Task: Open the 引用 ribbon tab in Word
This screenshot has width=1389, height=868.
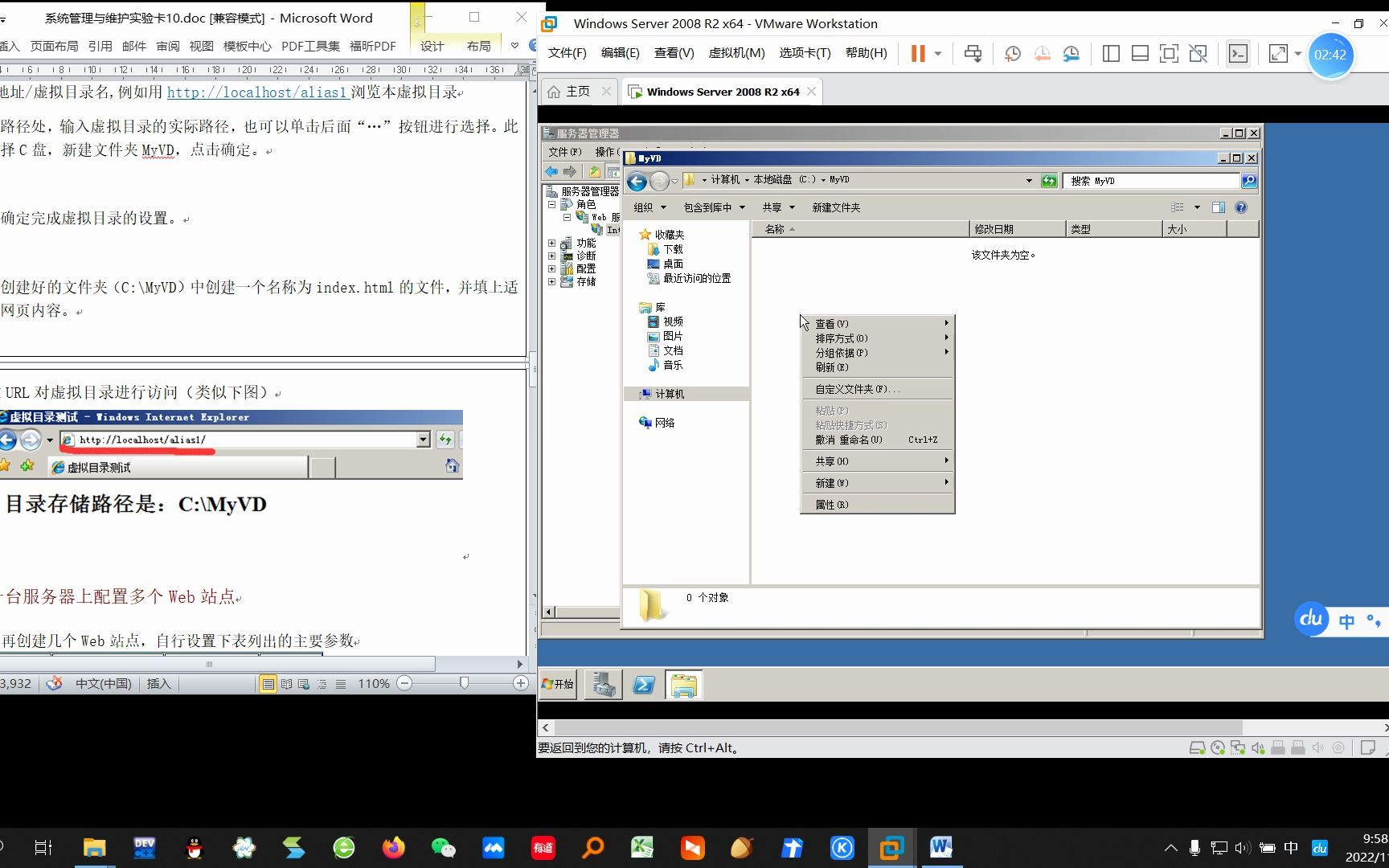Action: (100, 46)
